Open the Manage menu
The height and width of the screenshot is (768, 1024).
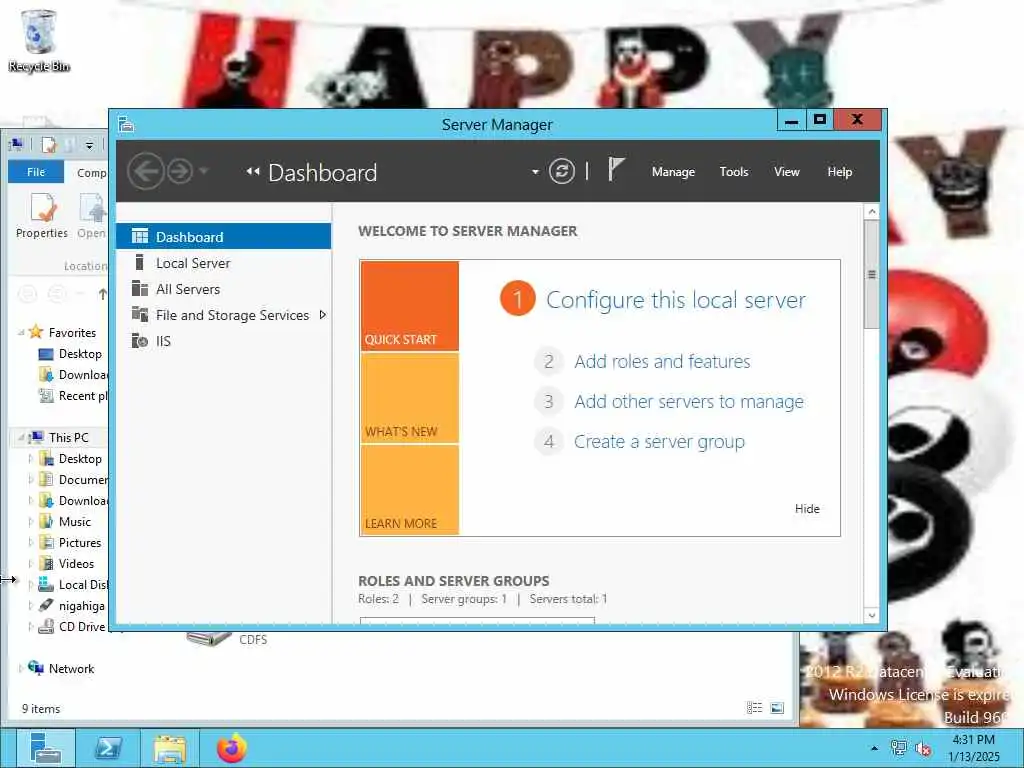pos(673,172)
